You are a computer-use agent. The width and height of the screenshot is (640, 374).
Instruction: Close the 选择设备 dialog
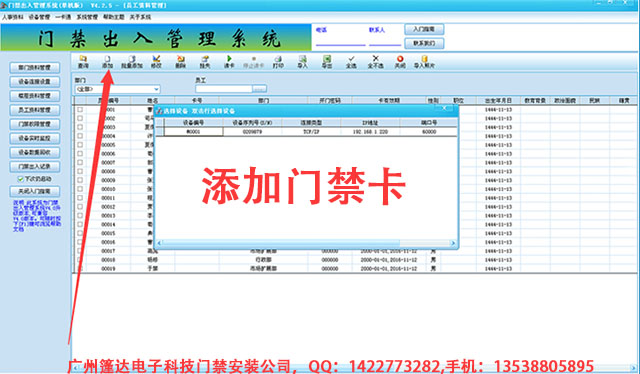click(x=444, y=108)
